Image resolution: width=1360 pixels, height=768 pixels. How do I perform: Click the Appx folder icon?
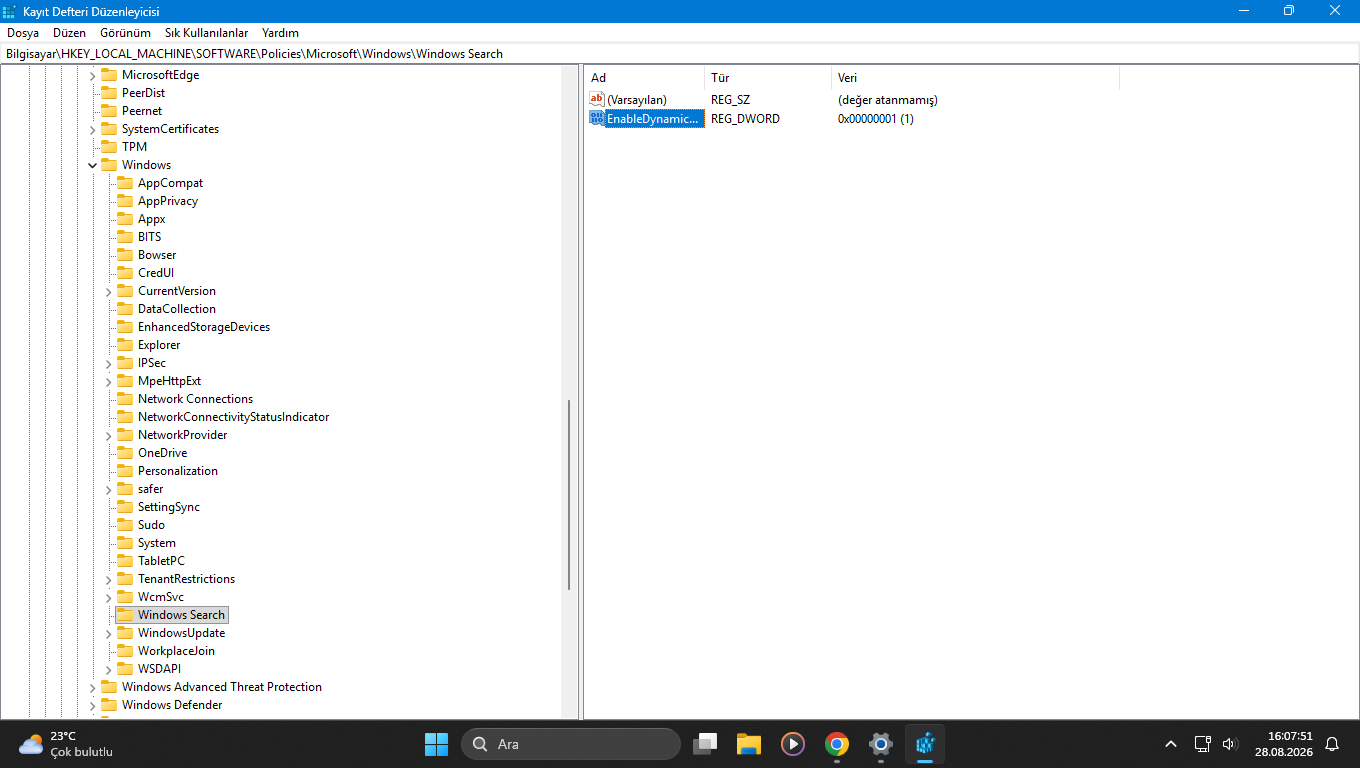click(124, 219)
